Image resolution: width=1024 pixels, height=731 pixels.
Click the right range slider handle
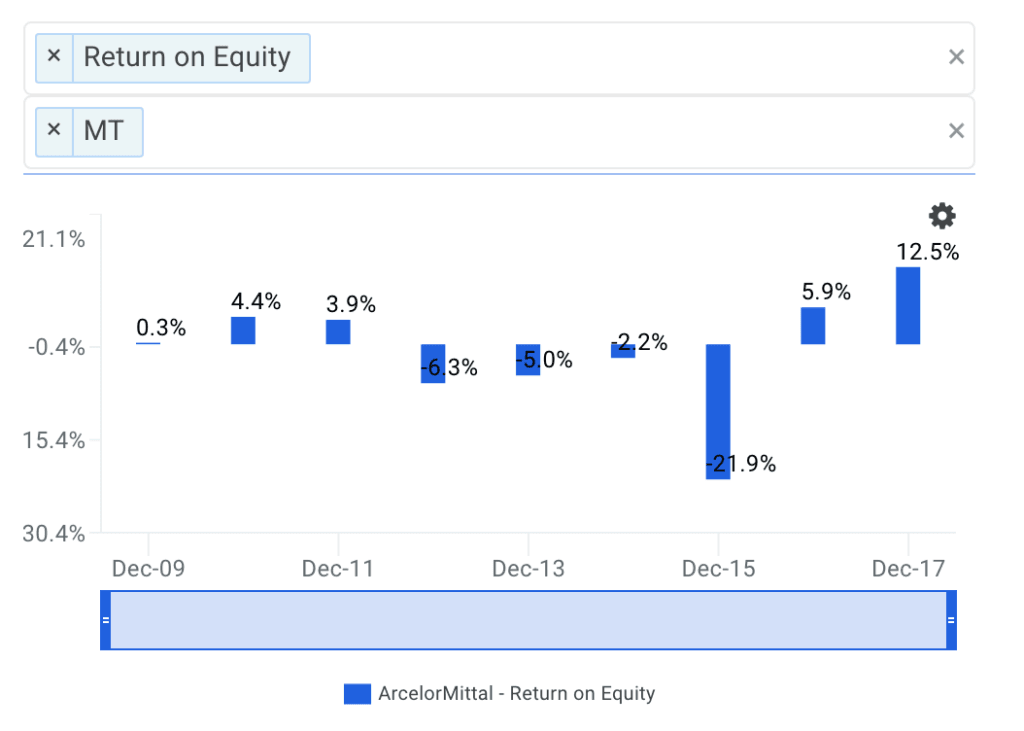tap(951, 620)
